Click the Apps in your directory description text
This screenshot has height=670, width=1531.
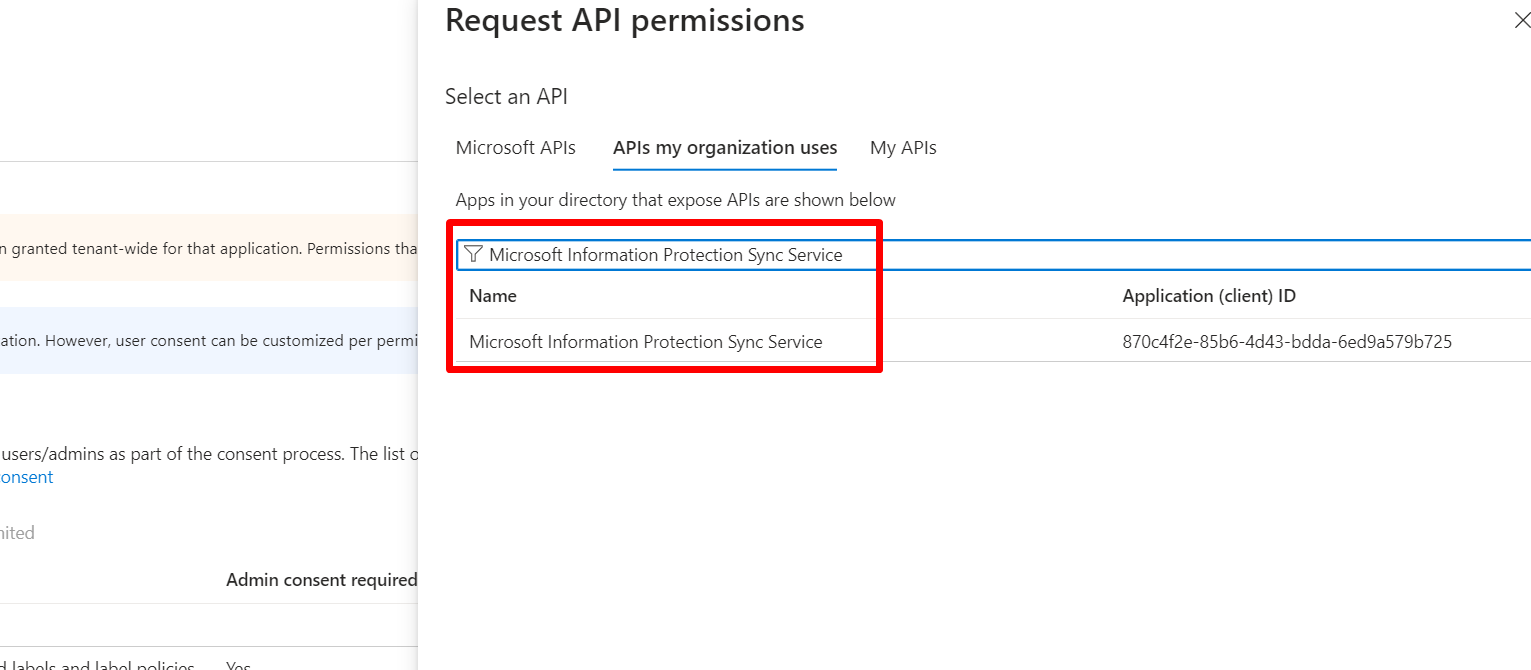[675, 200]
